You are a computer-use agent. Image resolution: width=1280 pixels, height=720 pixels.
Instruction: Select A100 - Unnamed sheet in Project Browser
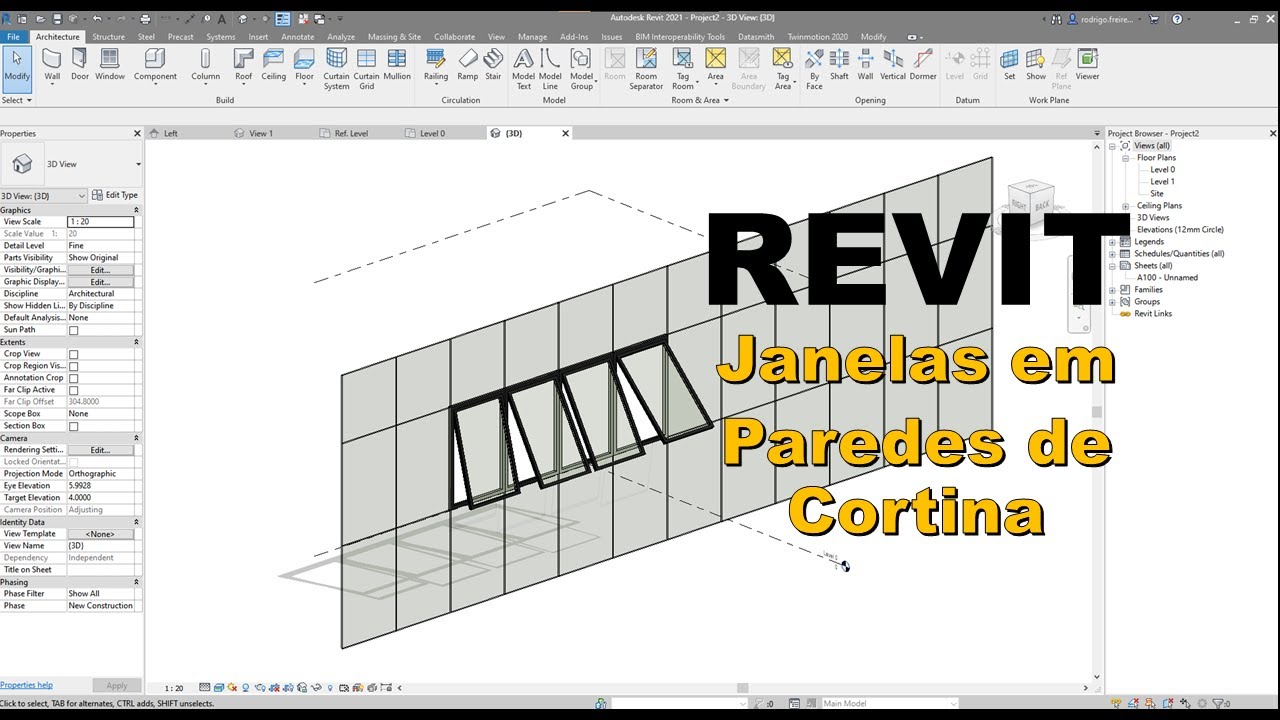1167,278
